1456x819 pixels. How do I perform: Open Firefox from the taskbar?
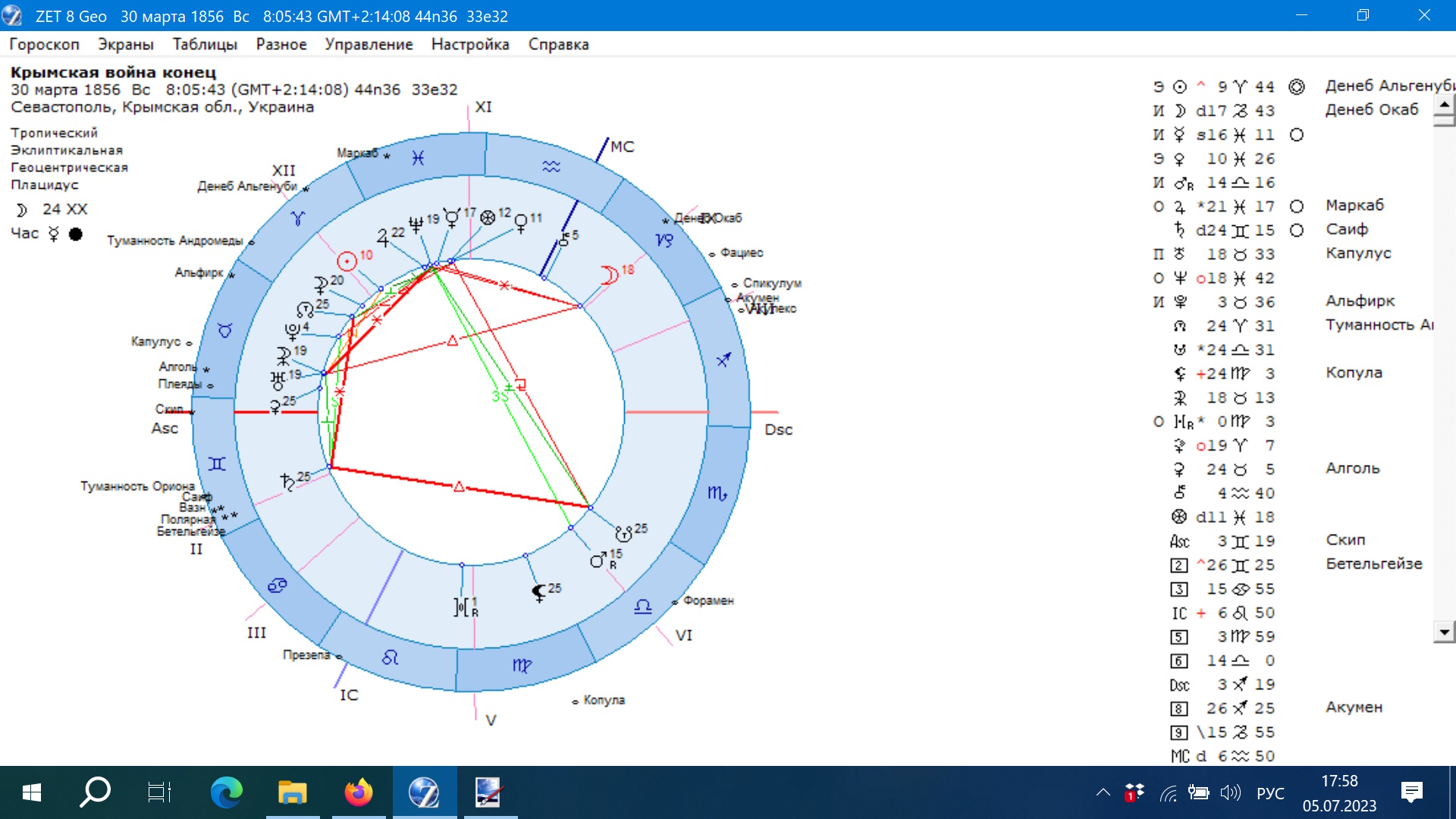[x=358, y=793]
